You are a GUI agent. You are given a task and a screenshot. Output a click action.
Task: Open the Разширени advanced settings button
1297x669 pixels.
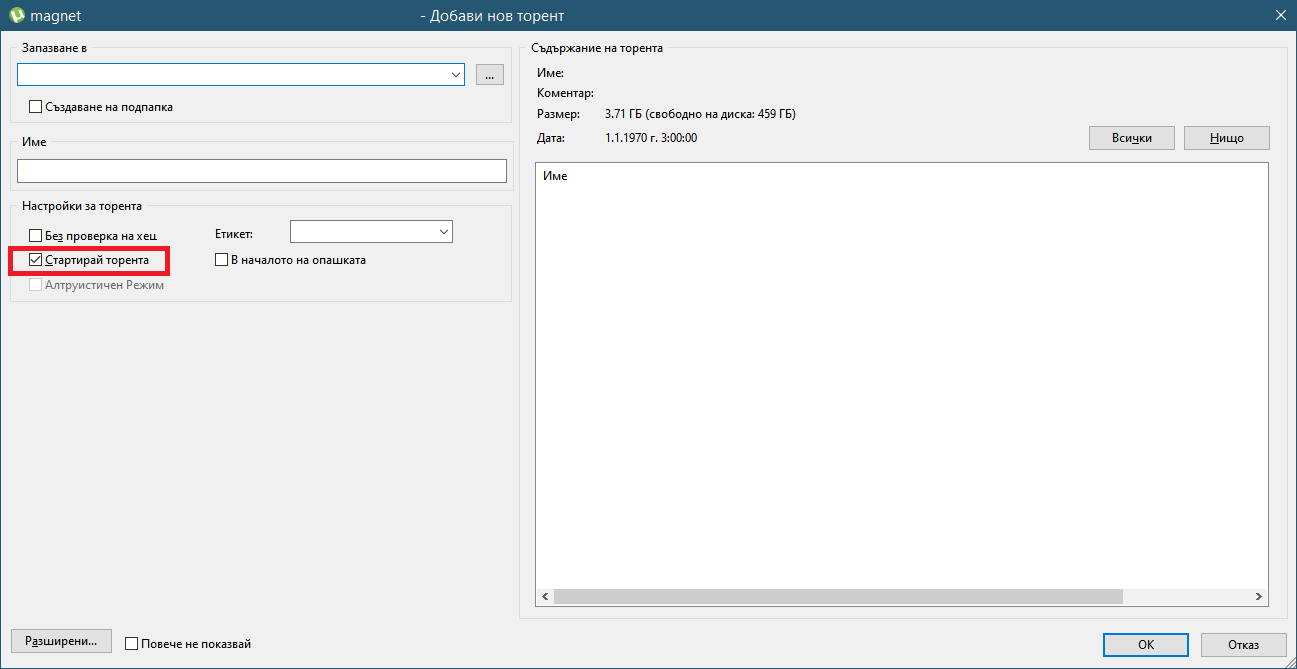[x=61, y=641]
